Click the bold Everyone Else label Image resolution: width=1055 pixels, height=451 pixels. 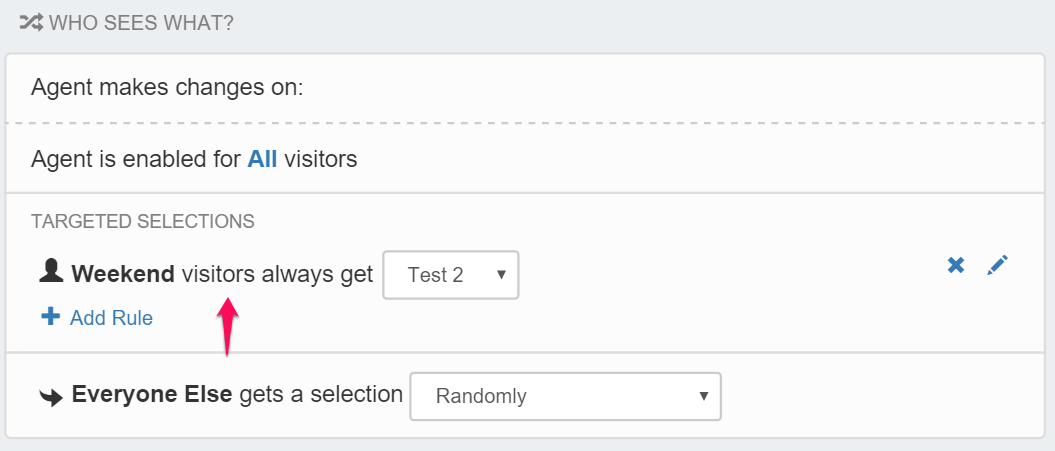(152, 395)
